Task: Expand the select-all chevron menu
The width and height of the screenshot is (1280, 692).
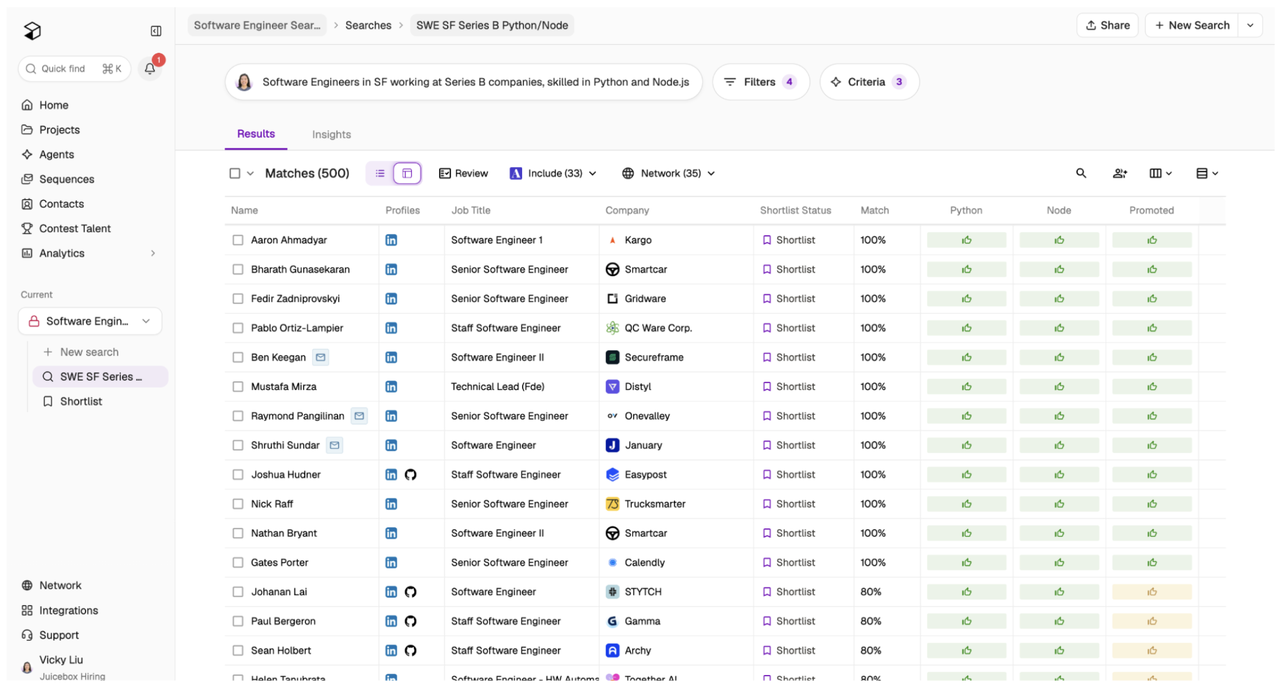Action: [x=250, y=173]
